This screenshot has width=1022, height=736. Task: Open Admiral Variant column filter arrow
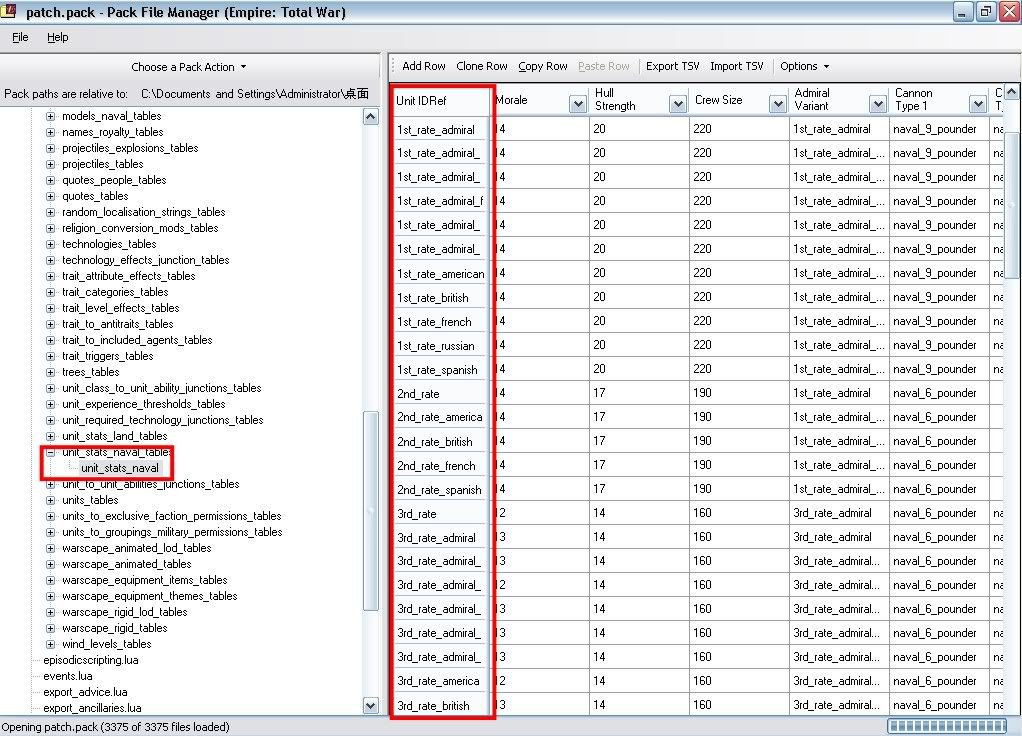point(878,104)
